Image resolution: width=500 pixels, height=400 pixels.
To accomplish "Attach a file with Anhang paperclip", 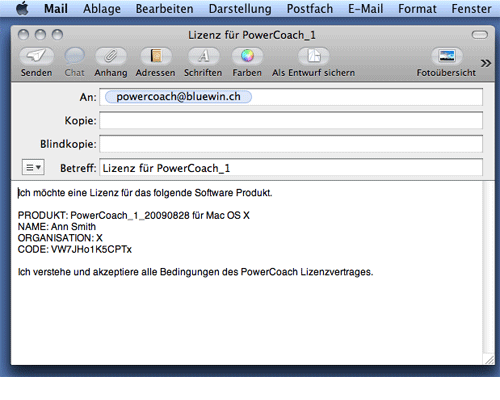I will coord(111,56).
